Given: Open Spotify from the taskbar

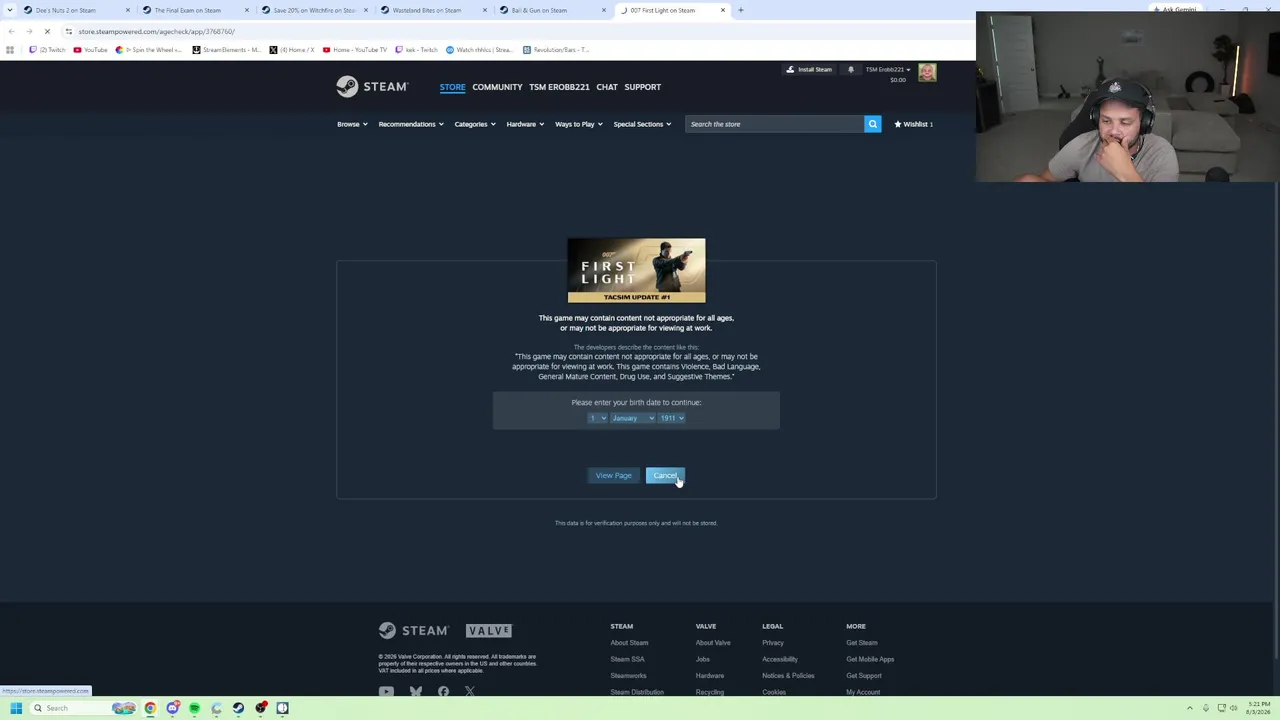Looking at the screenshot, I should click(195, 708).
